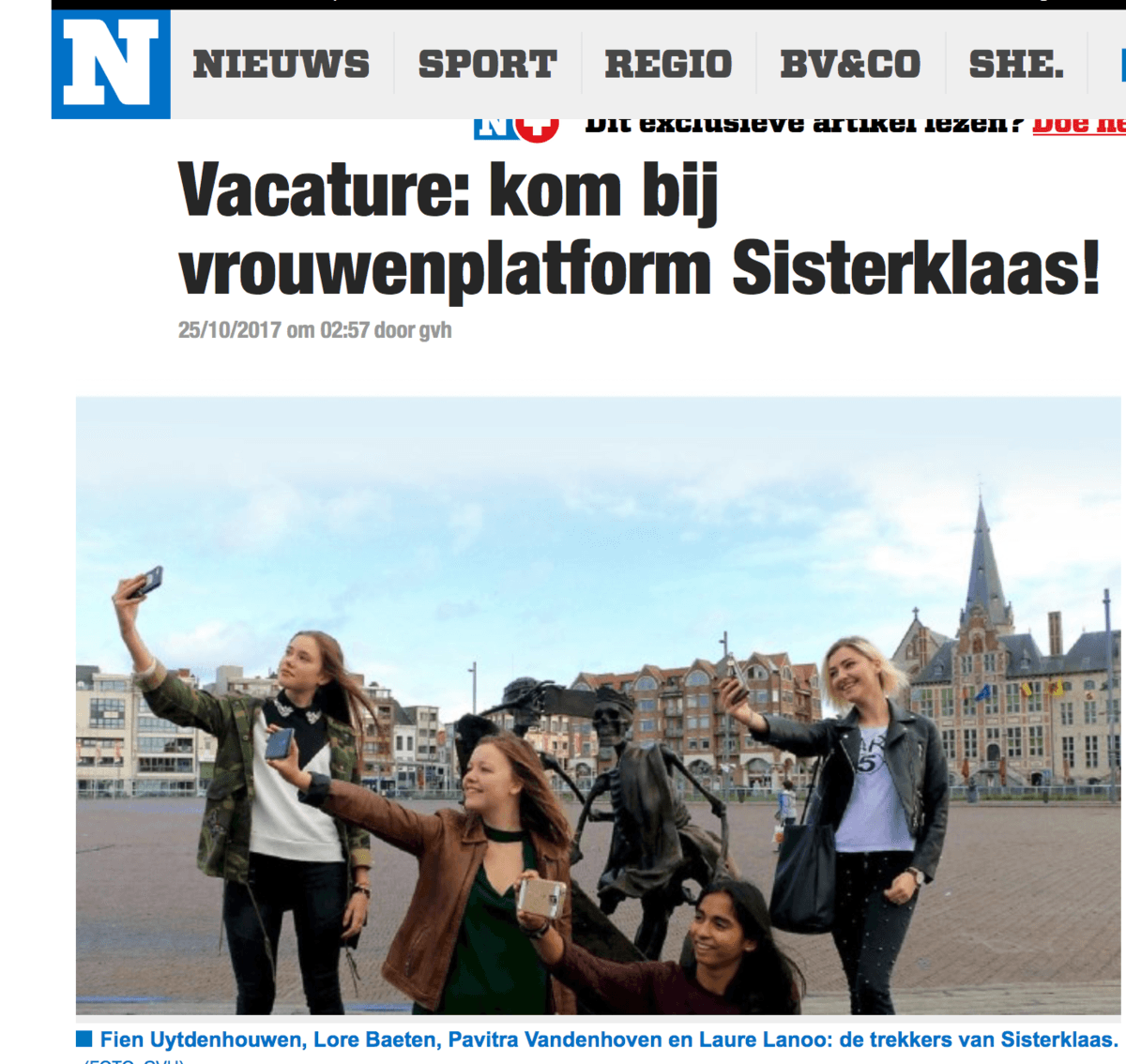Click the photo caption naming Fien Uytdenhouwen
The width and height of the screenshot is (1126, 1064).
click(x=609, y=1040)
